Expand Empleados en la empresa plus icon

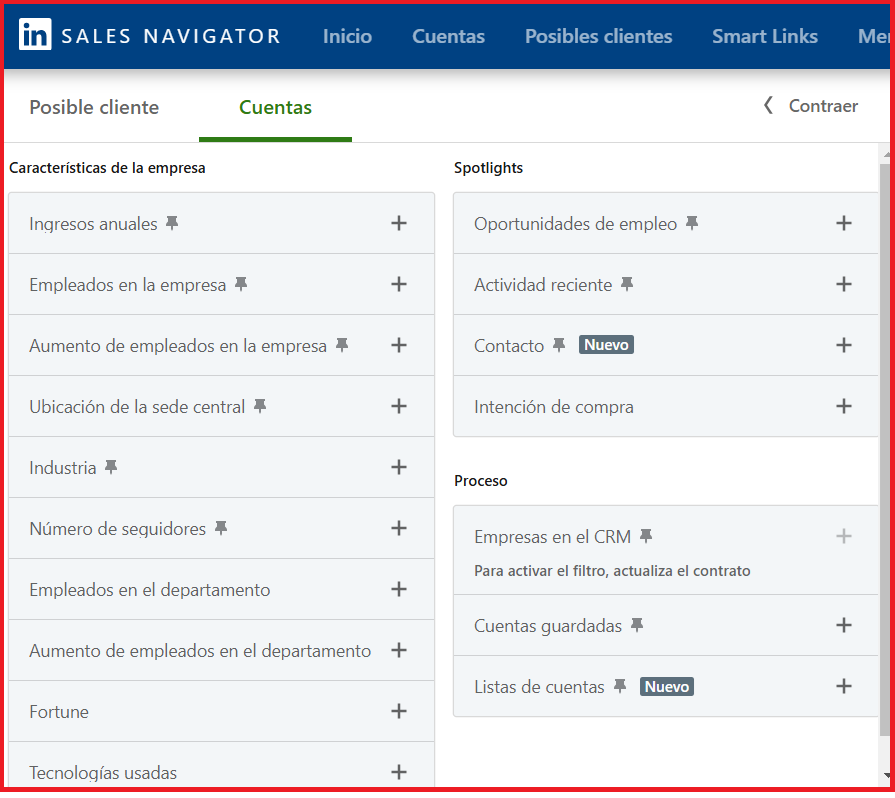tap(399, 284)
